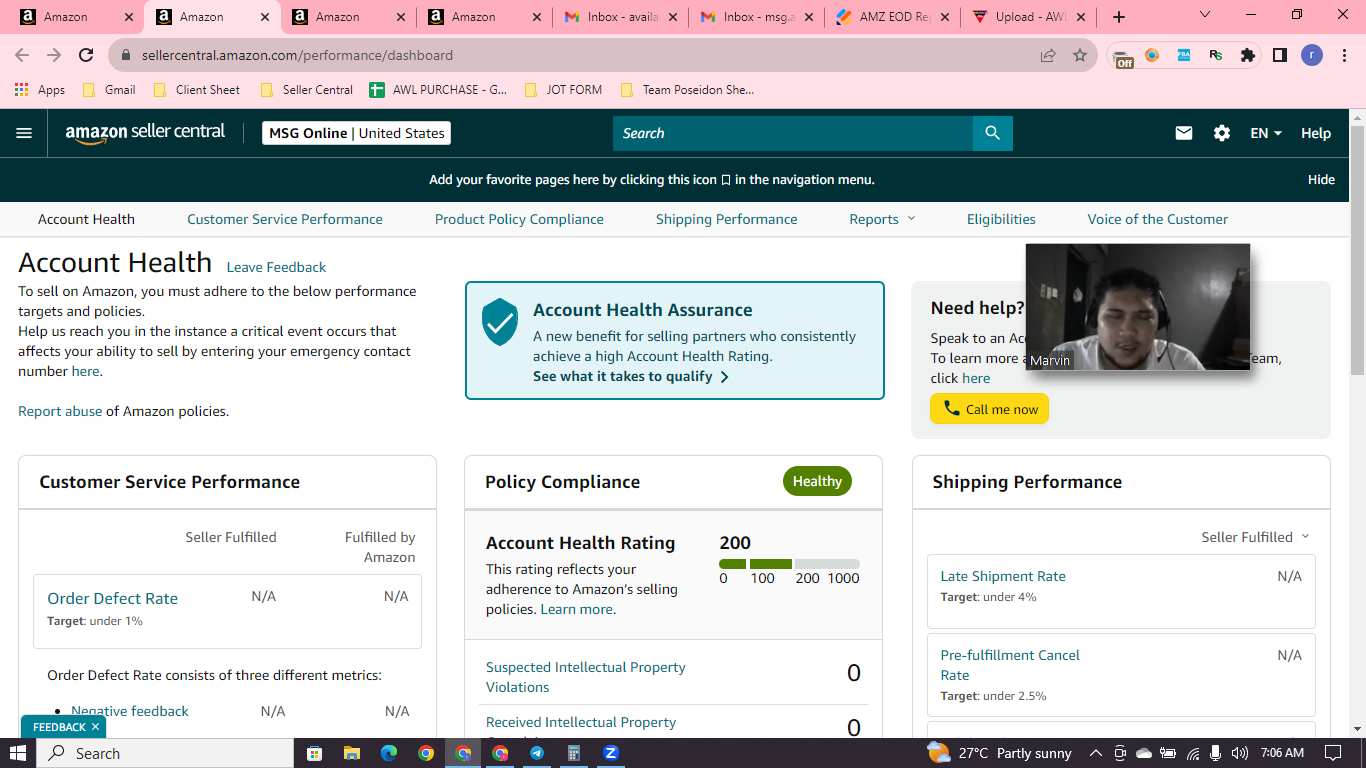Switch to the AMZ EOD Rep browser tab
The height and width of the screenshot is (768, 1366).
coord(892,17)
